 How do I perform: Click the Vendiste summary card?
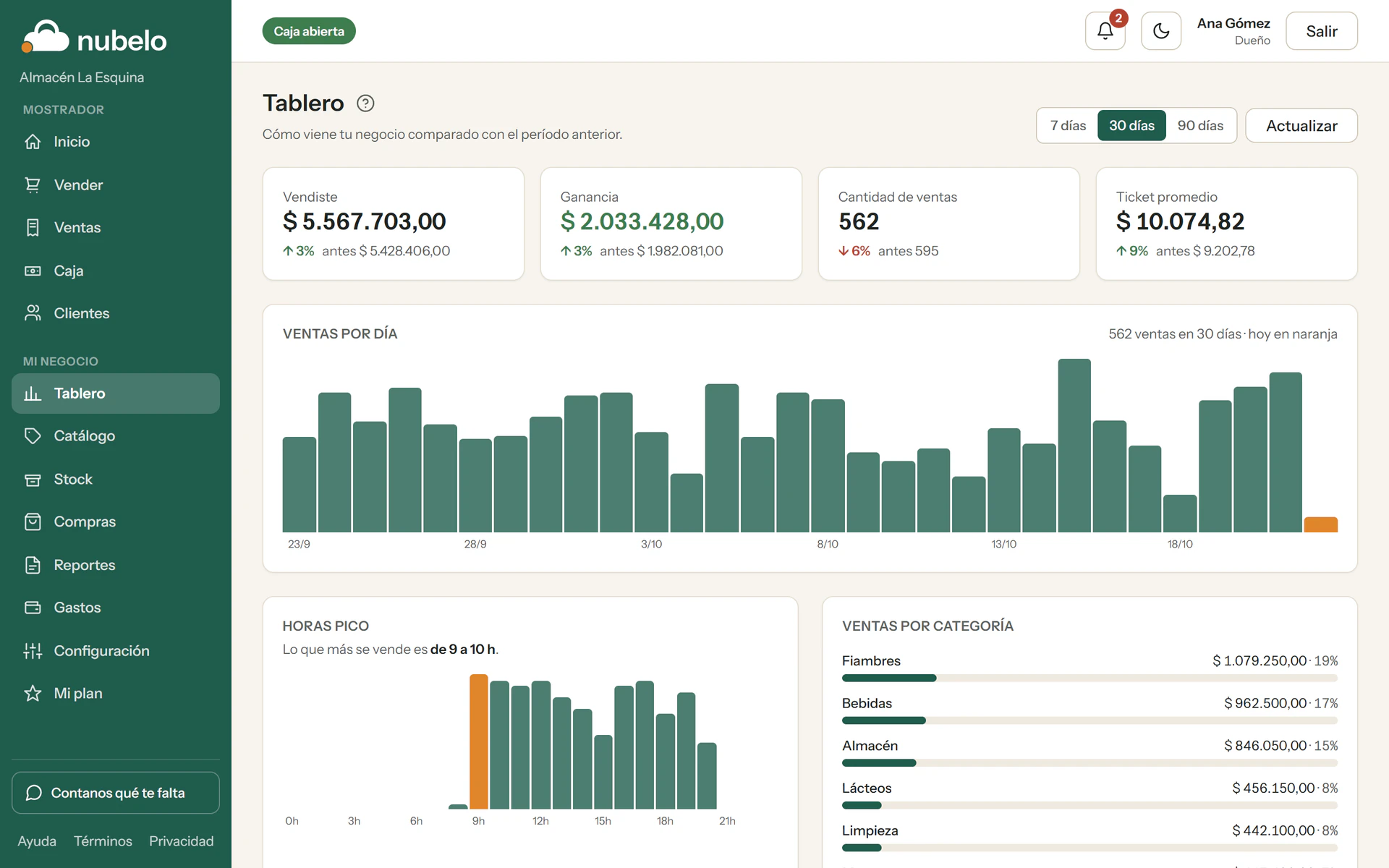pos(394,224)
